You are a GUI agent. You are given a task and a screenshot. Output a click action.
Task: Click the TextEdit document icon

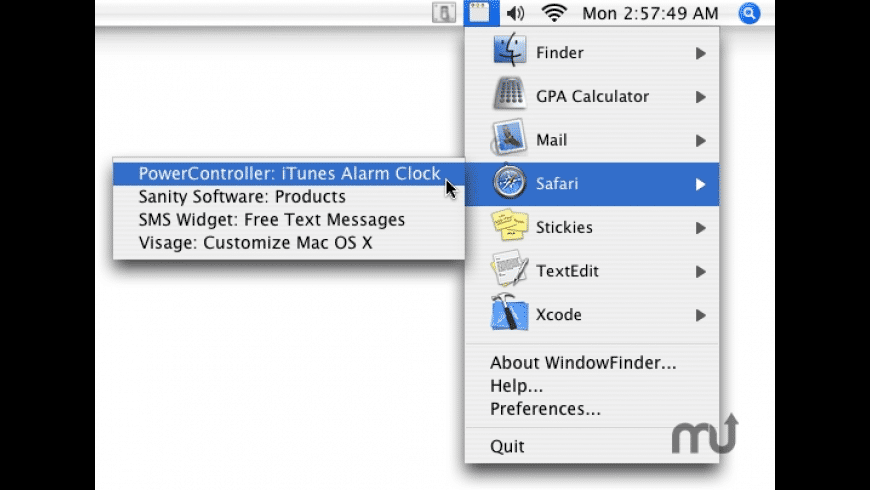509,269
